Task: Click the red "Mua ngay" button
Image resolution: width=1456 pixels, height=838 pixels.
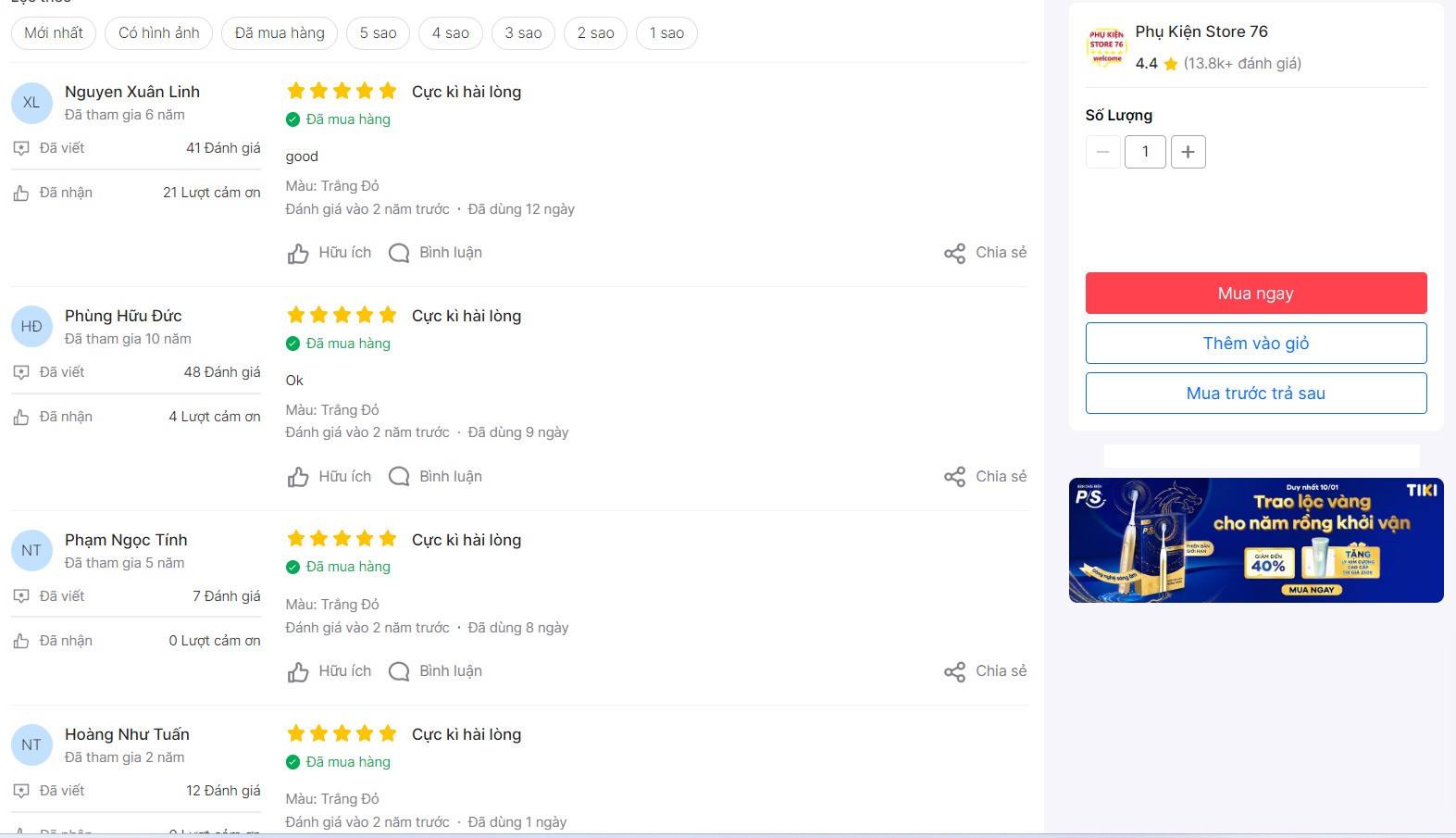Action: coord(1255,294)
